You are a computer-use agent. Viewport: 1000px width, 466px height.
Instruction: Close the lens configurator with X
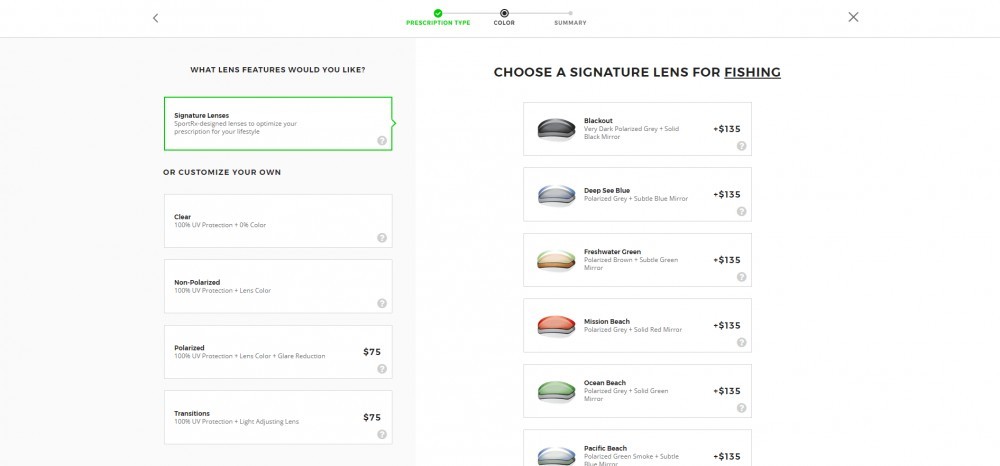pyautogui.click(x=853, y=17)
